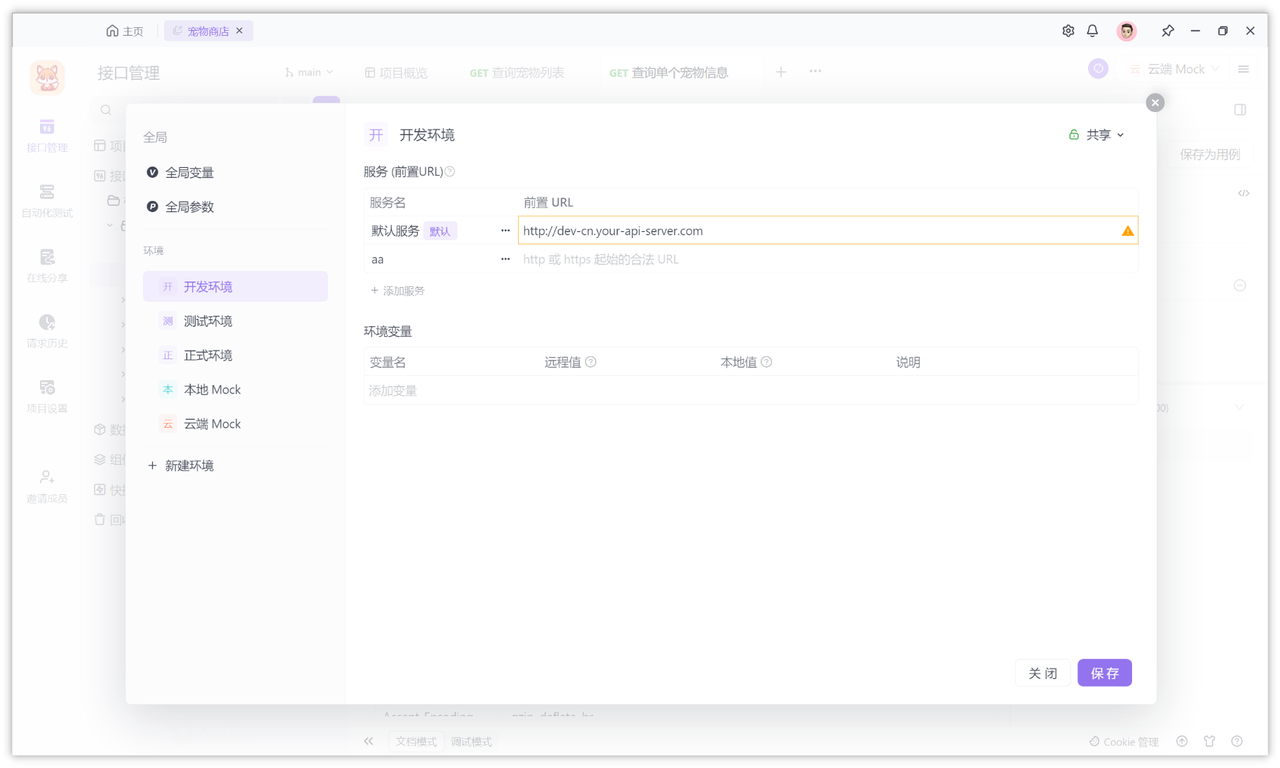The image size is (1280, 768).
Task: Close the environment management dialog
Action: 1155,102
